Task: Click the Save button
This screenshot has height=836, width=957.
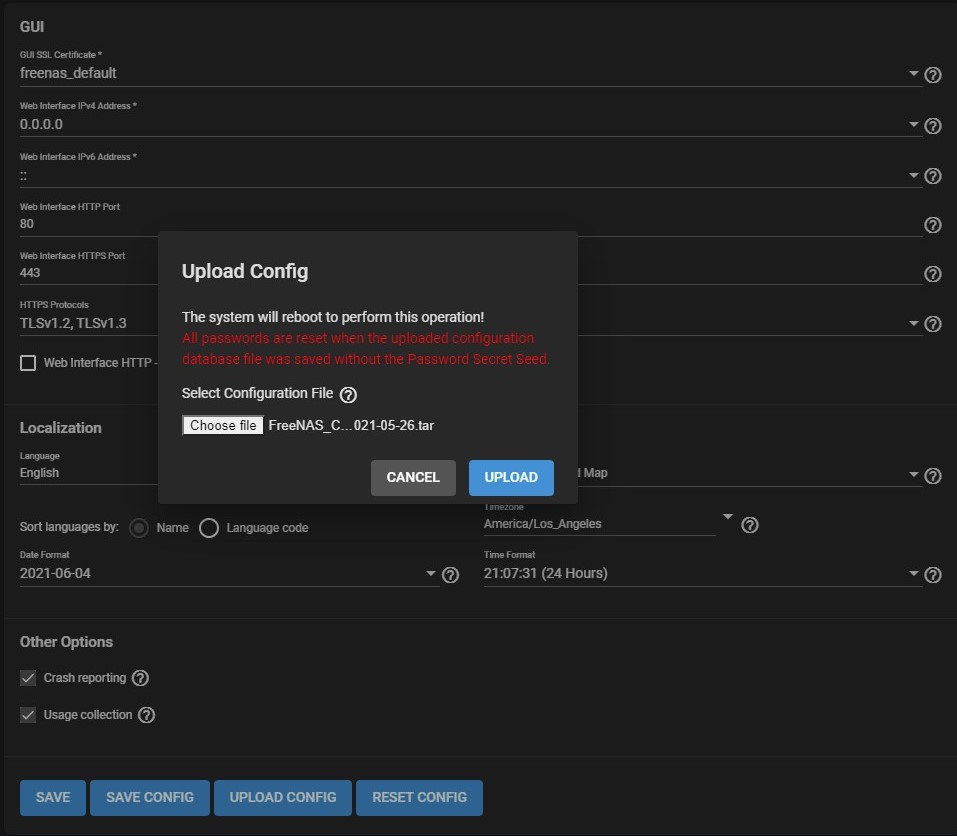Action: click(53, 798)
